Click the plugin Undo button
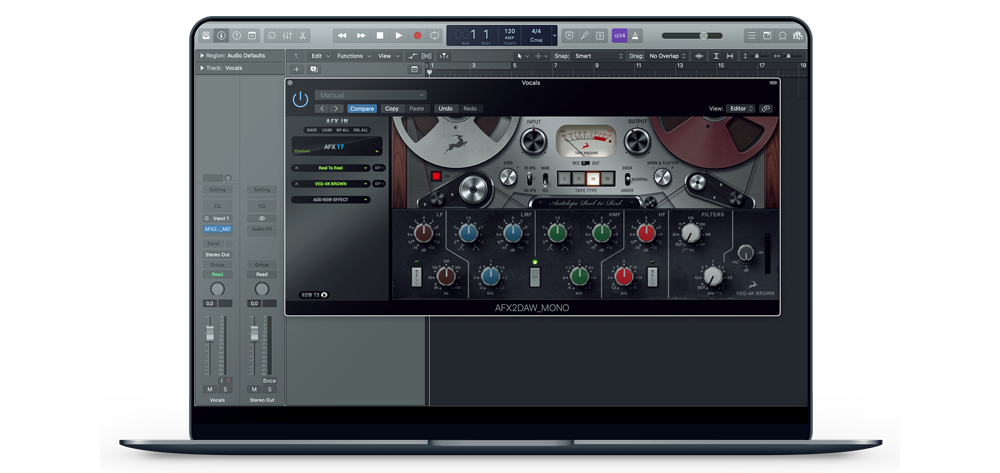 (x=446, y=108)
